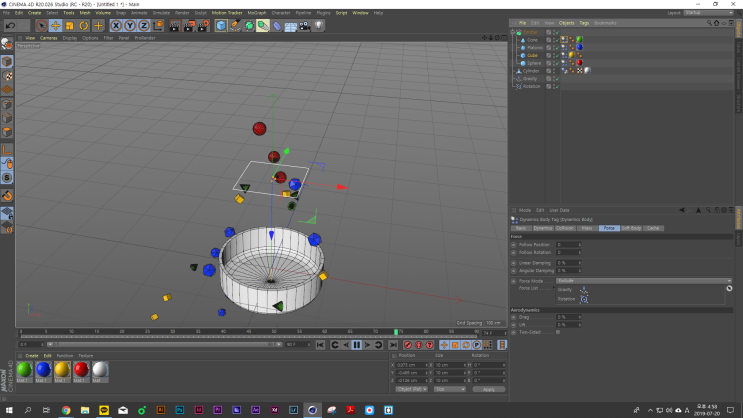The width and height of the screenshot is (743, 418).
Task: Open the Force Mode dropdown
Action: (644, 281)
